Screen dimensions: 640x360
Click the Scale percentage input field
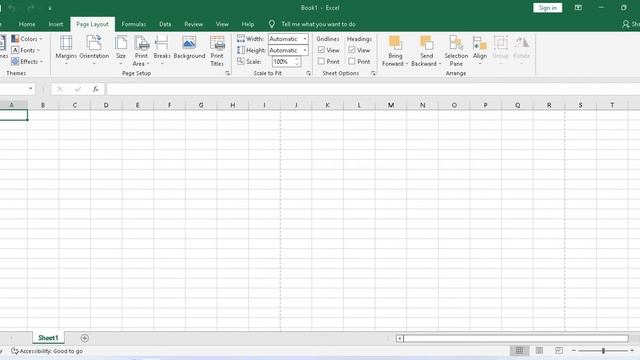coord(283,62)
